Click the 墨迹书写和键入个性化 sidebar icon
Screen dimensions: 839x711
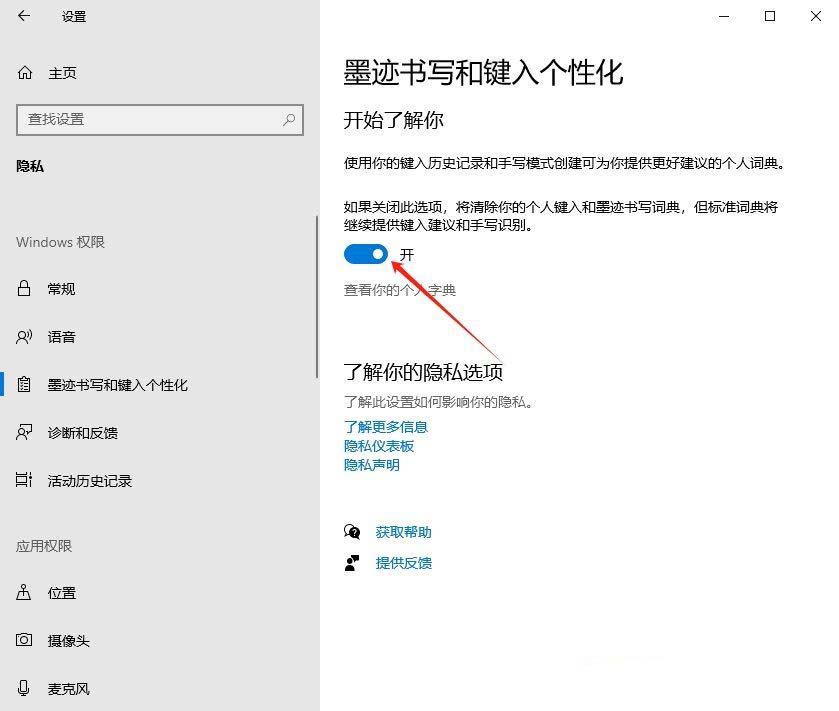tap(24, 384)
